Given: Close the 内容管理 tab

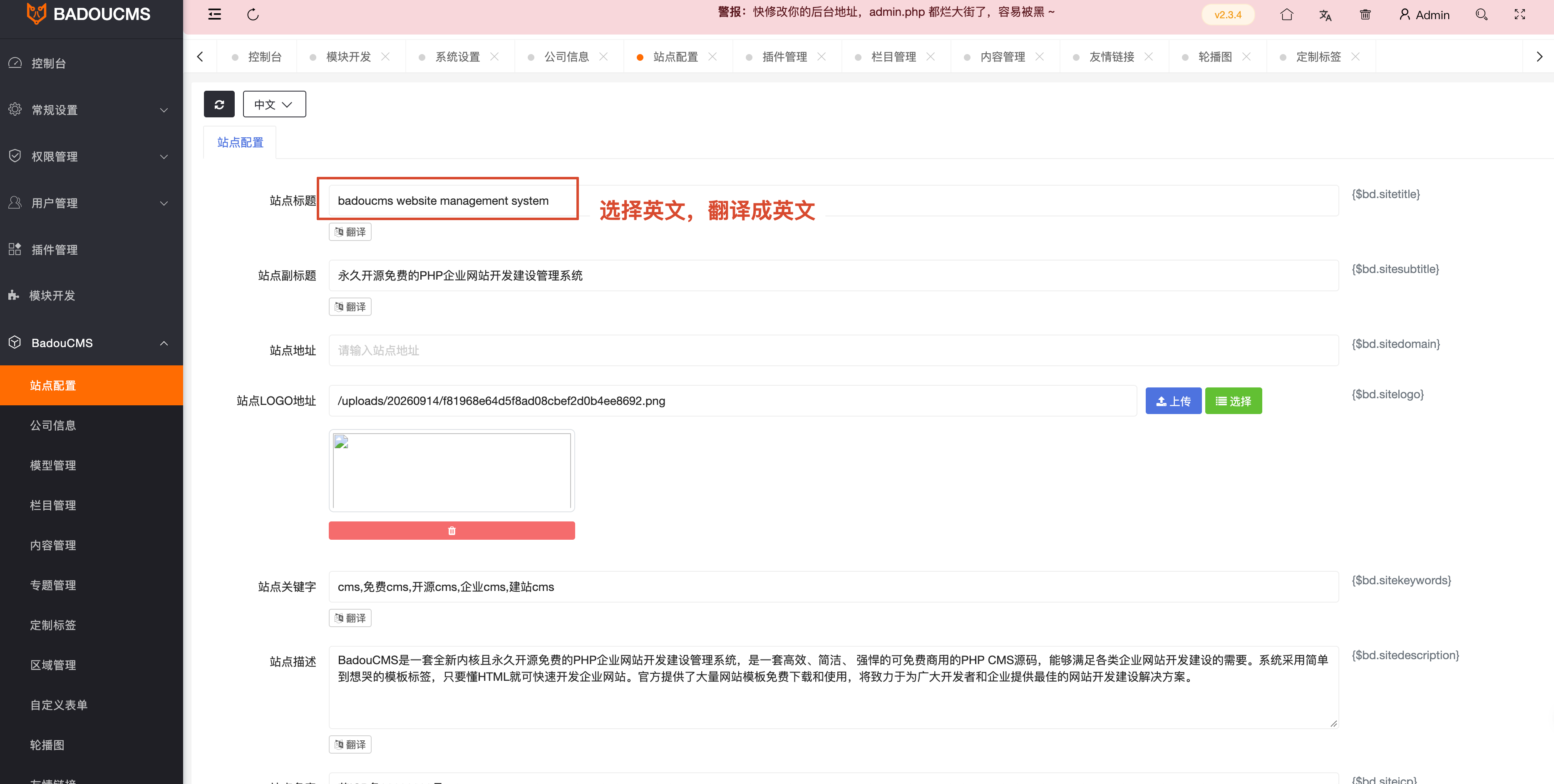Looking at the screenshot, I should coord(1040,56).
